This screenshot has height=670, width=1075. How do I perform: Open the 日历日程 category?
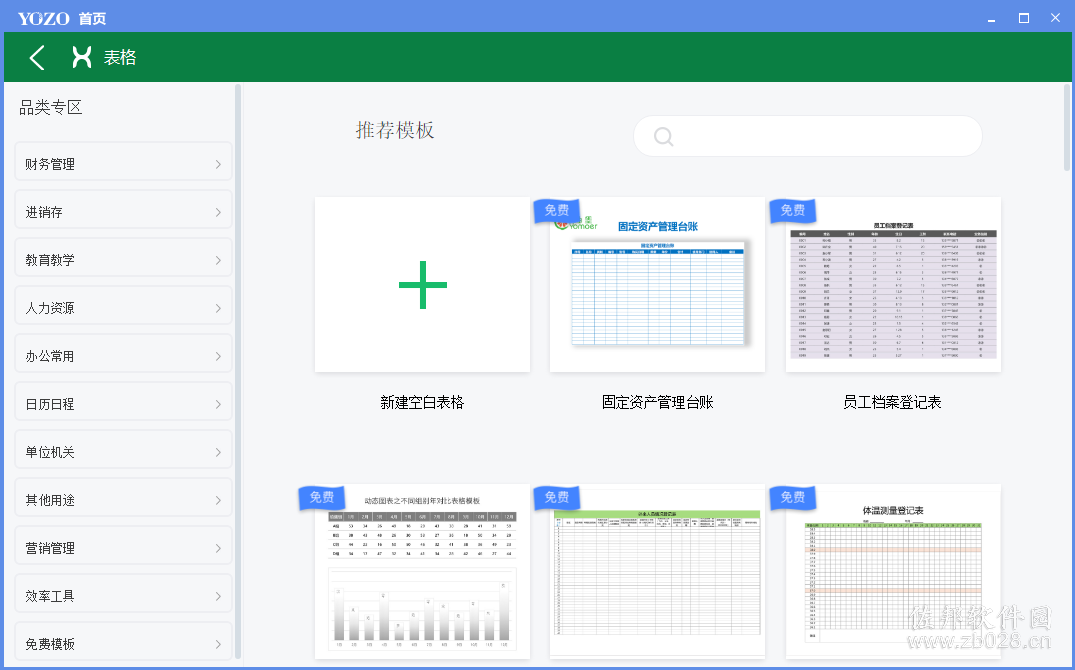click(123, 402)
